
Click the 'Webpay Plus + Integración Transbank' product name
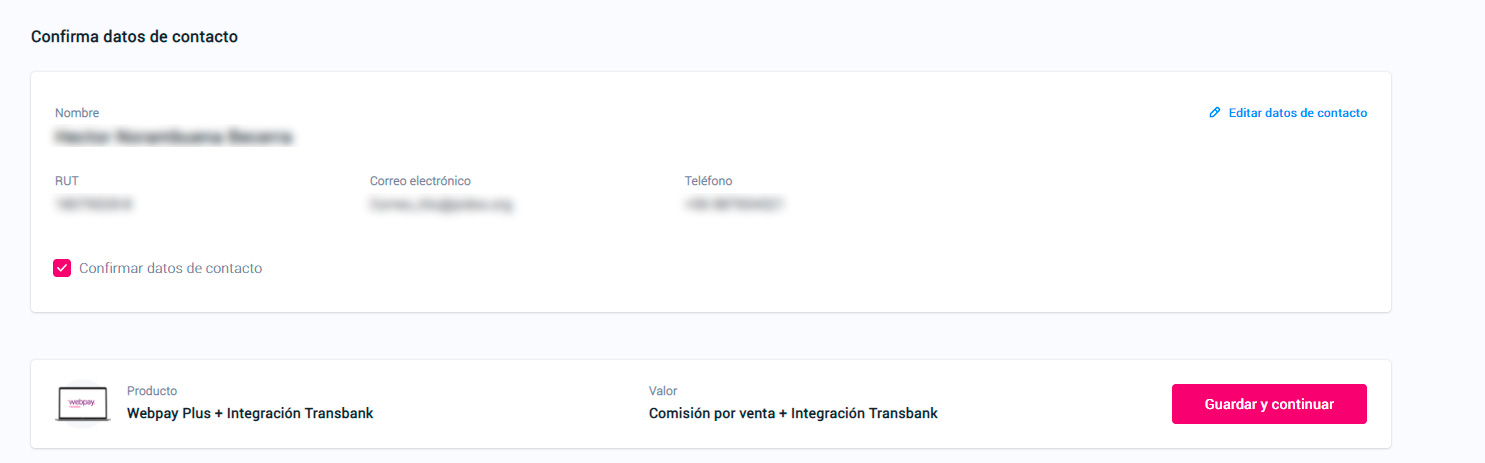point(250,413)
